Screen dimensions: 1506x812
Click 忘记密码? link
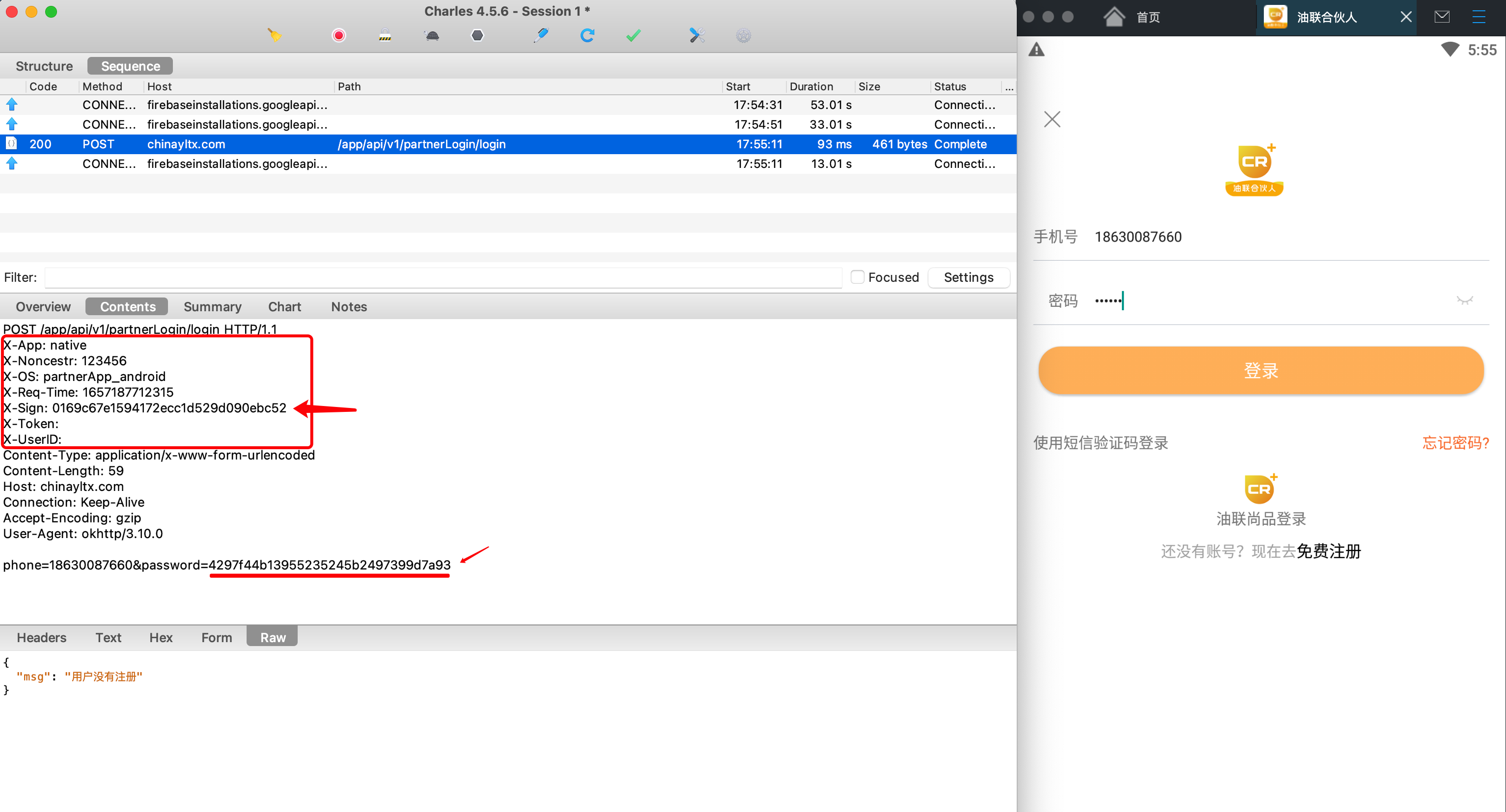click(1456, 443)
